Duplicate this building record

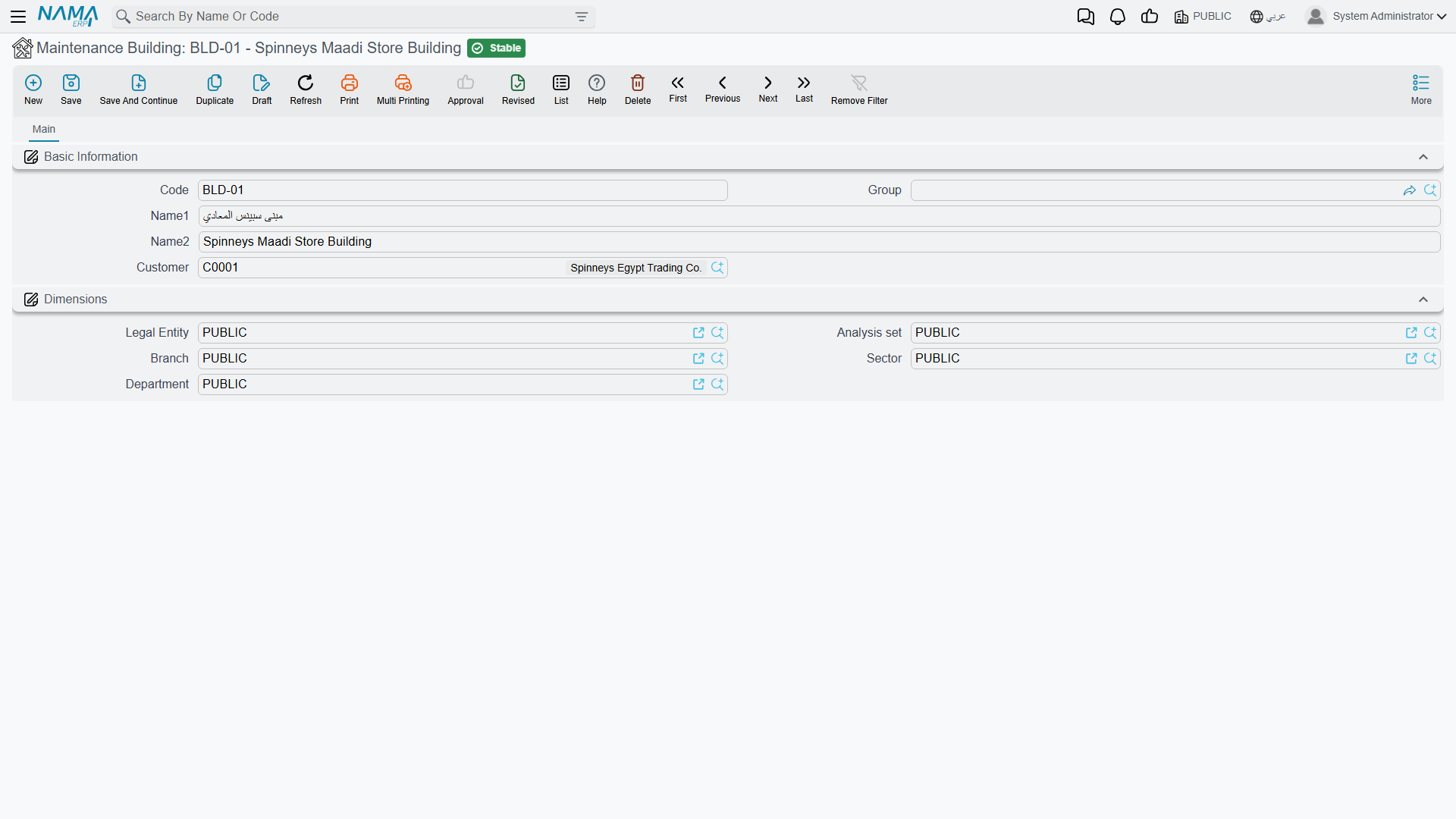point(215,89)
